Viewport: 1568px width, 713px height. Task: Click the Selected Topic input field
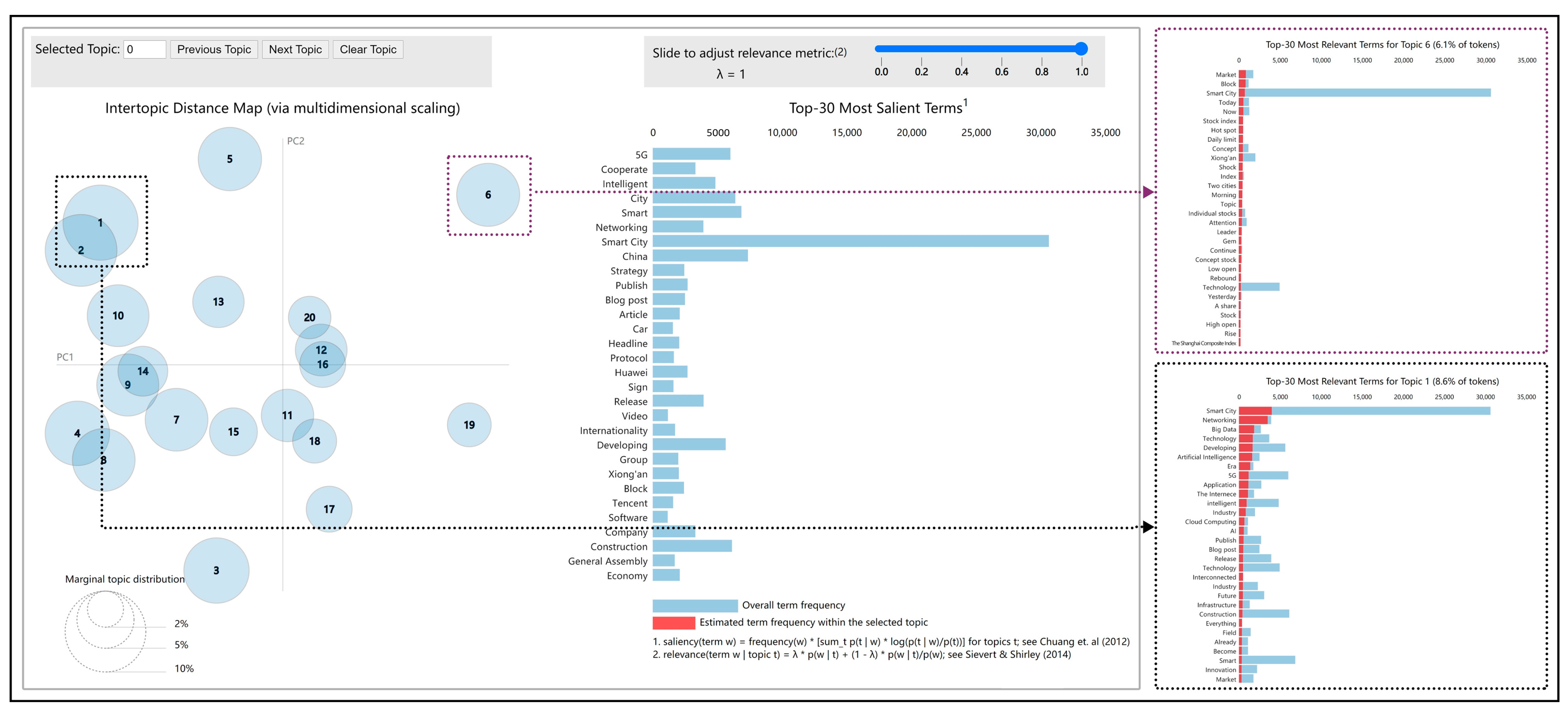click(145, 49)
